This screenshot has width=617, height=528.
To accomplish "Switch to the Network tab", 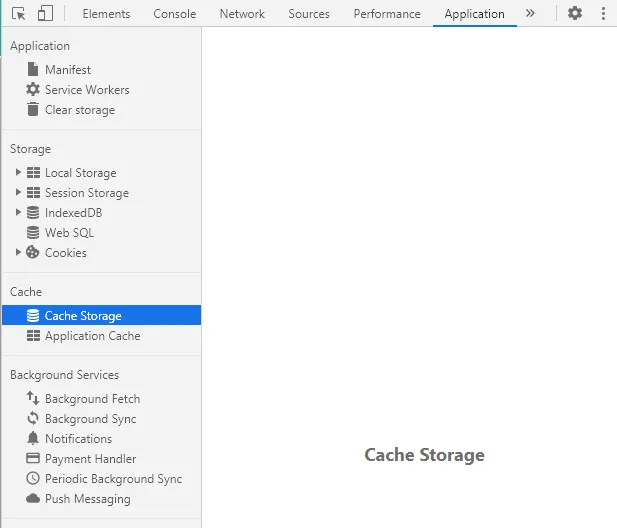I will pyautogui.click(x=242, y=14).
